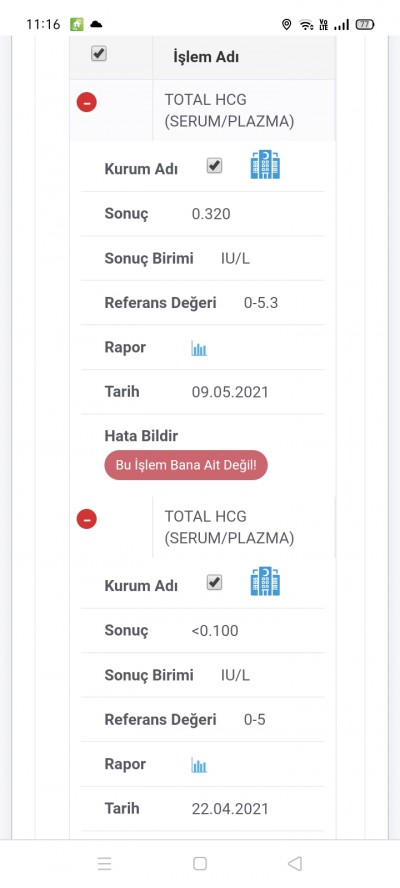Tap the location icon in status bar
The image size is (400, 888).
click(x=287, y=24)
